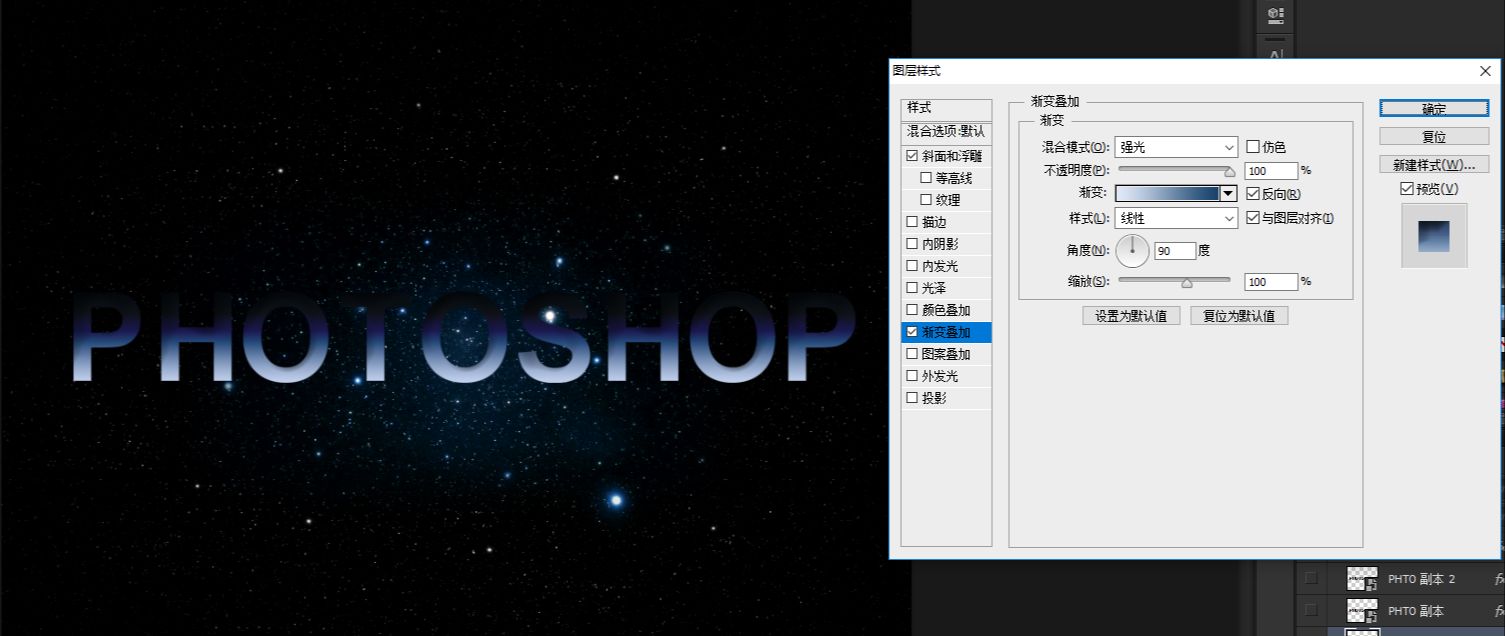The image size is (1505, 636).
Task: Uncheck the 与图层对齐 checkbox
Action: click(x=1253, y=218)
